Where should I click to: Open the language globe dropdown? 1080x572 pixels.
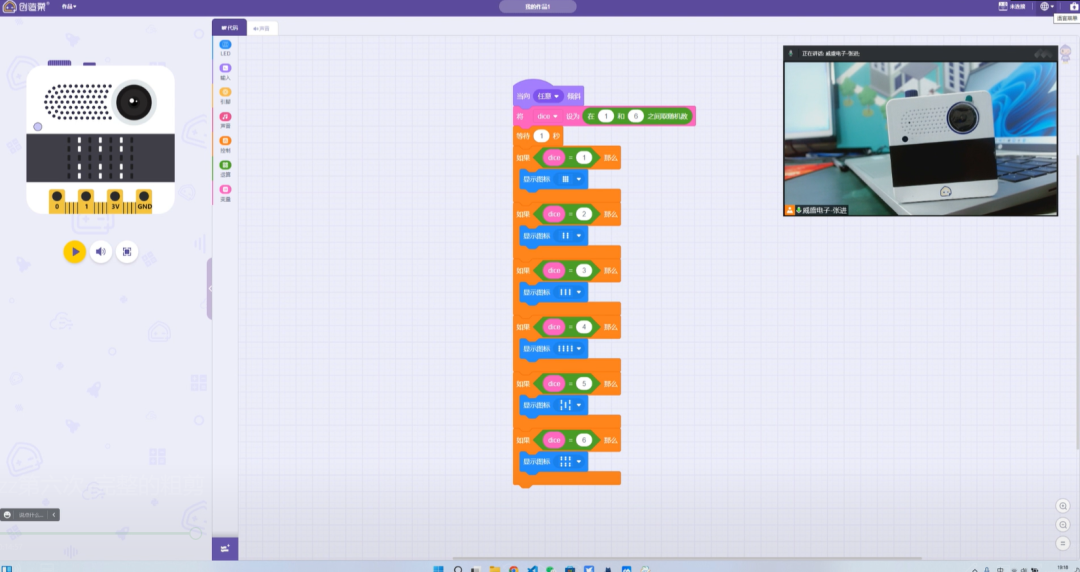(1045, 6)
